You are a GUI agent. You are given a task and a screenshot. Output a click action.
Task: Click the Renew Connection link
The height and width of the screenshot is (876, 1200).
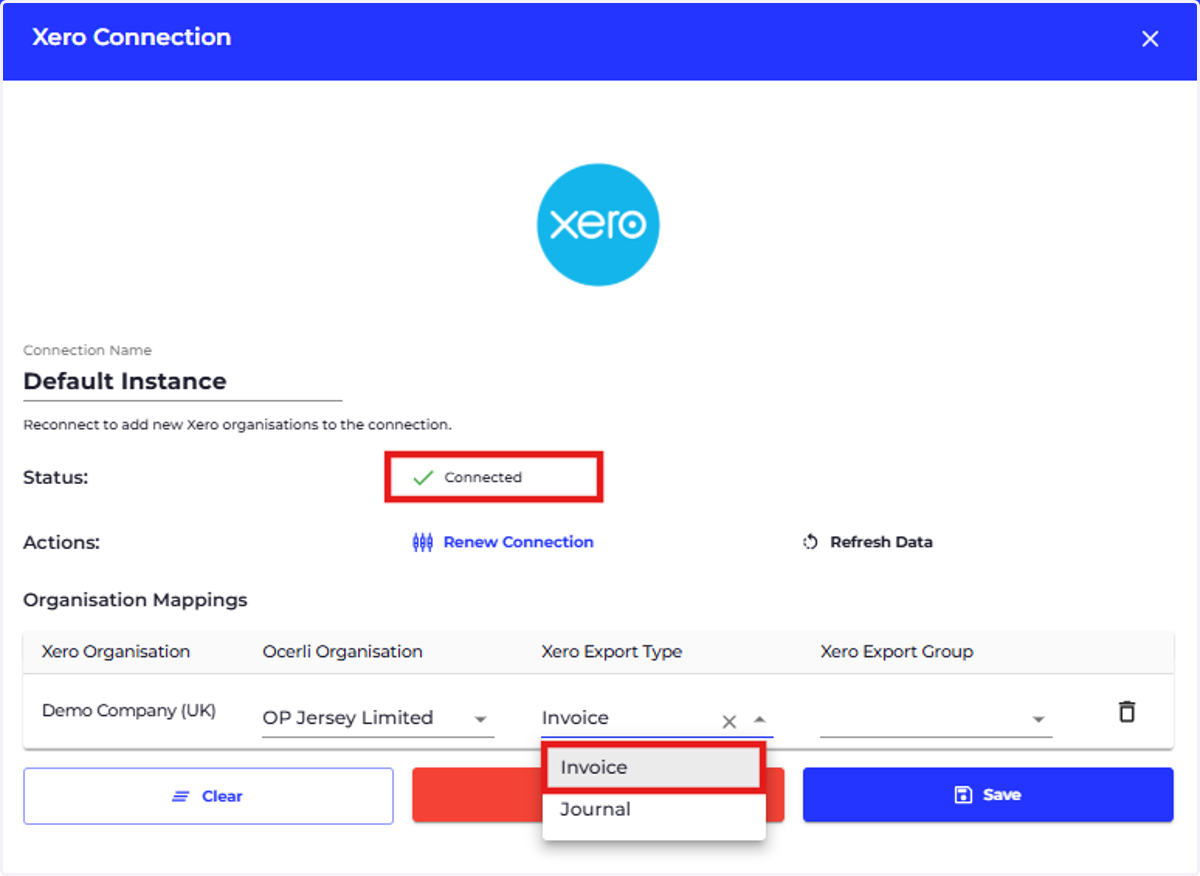[x=518, y=542]
